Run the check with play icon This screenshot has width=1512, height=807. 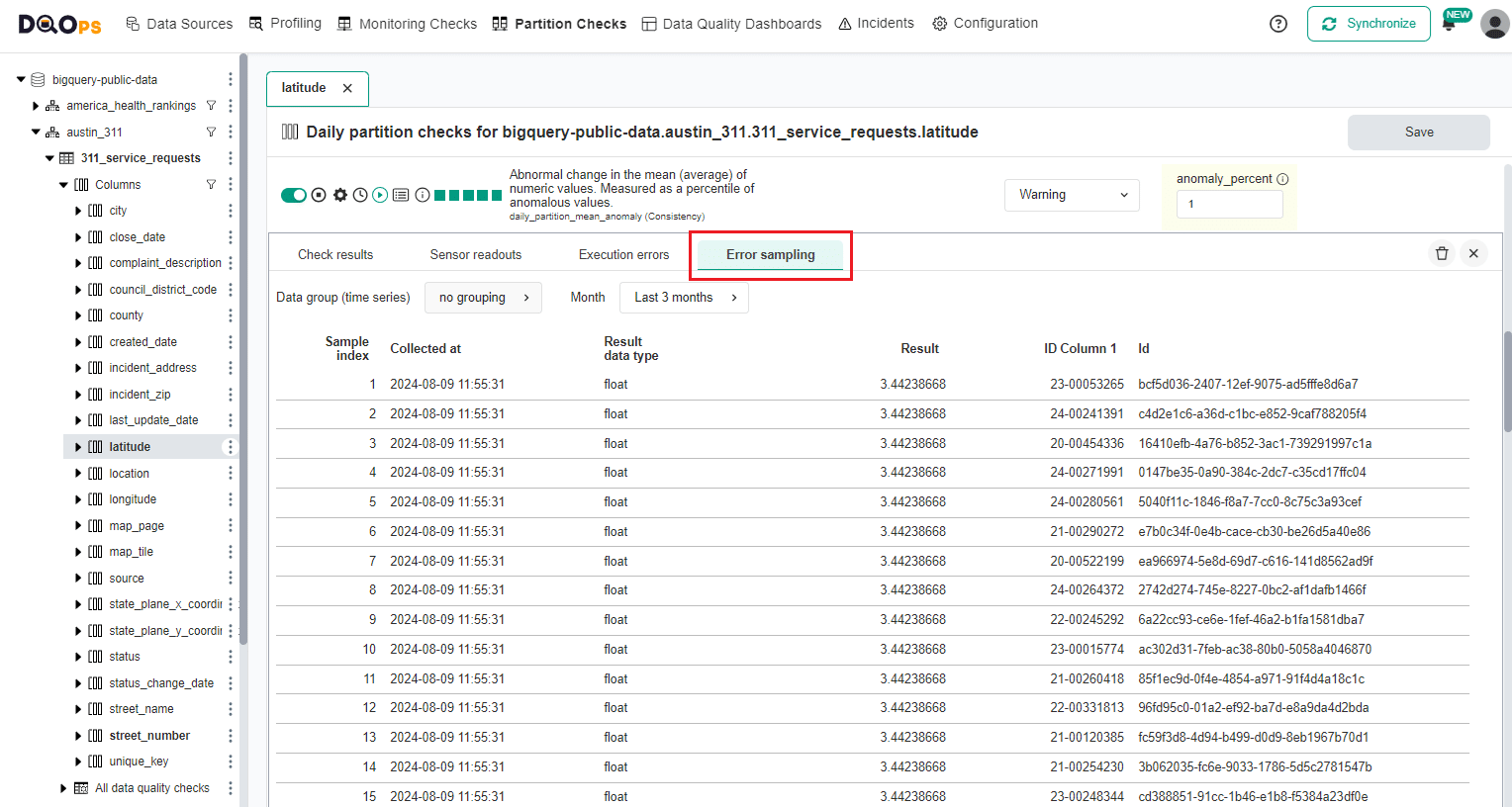pyautogui.click(x=380, y=195)
